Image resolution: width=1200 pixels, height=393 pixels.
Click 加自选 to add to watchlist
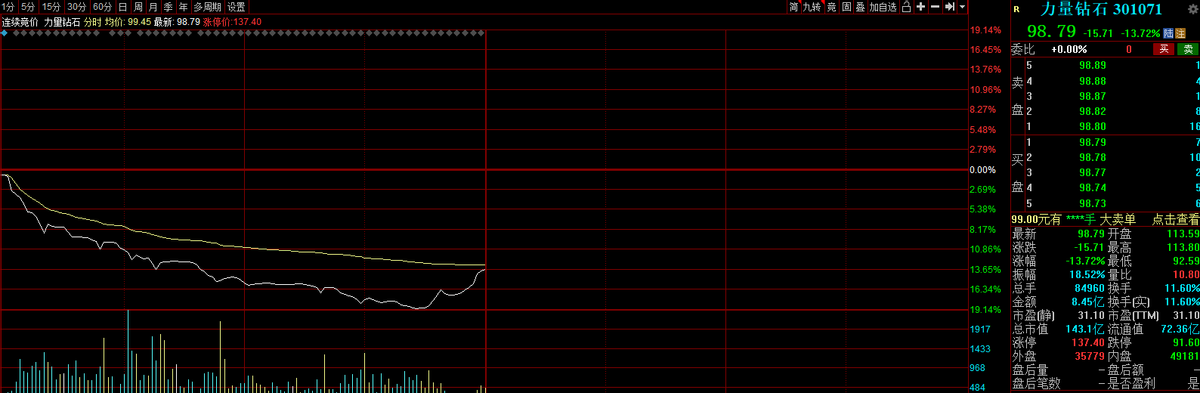click(x=883, y=6)
